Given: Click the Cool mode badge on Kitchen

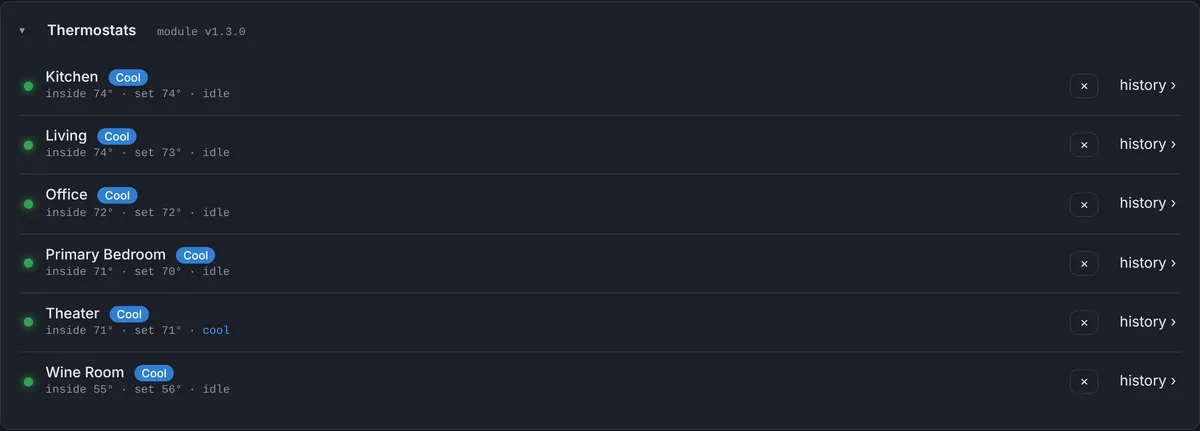Looking at the screenshot, I should point(128,77).
